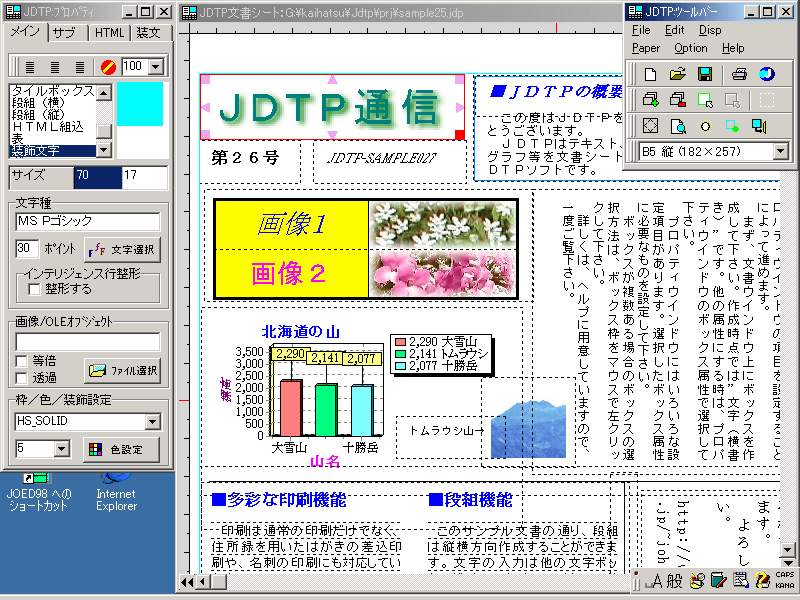
Task: Open the Internet Explorer desktop shortcut
Action: click(x=116, y=493)
